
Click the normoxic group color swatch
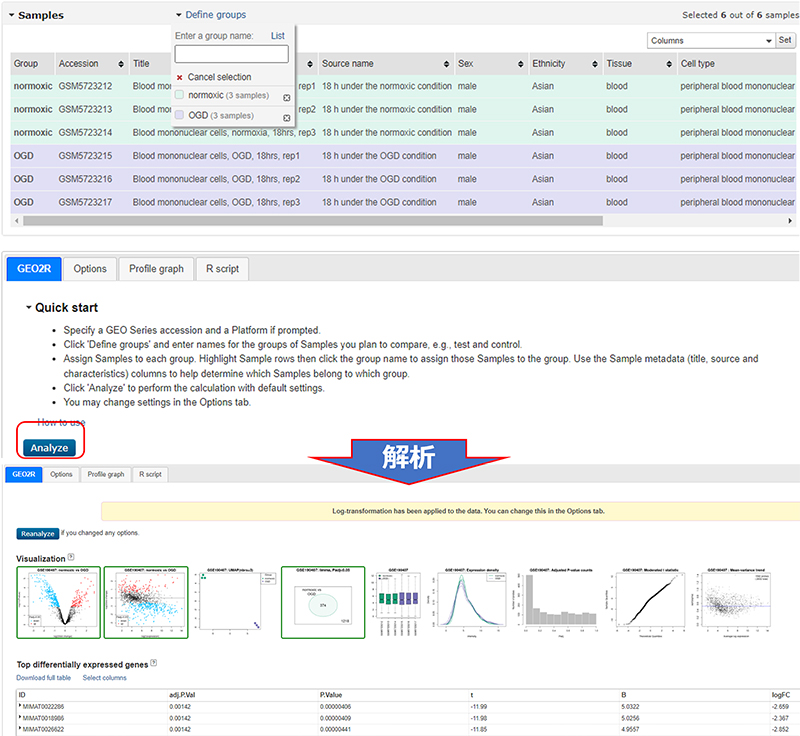(x=180, y=95)
